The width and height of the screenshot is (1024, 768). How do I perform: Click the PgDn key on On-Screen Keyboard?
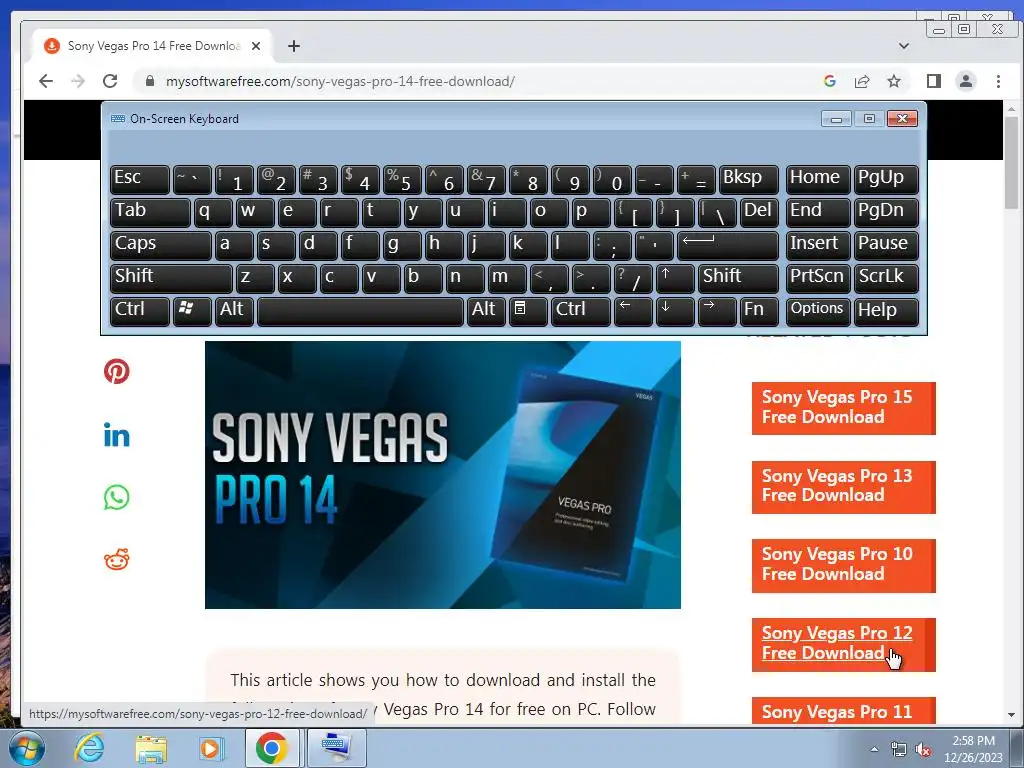click(x=886, y=212)
